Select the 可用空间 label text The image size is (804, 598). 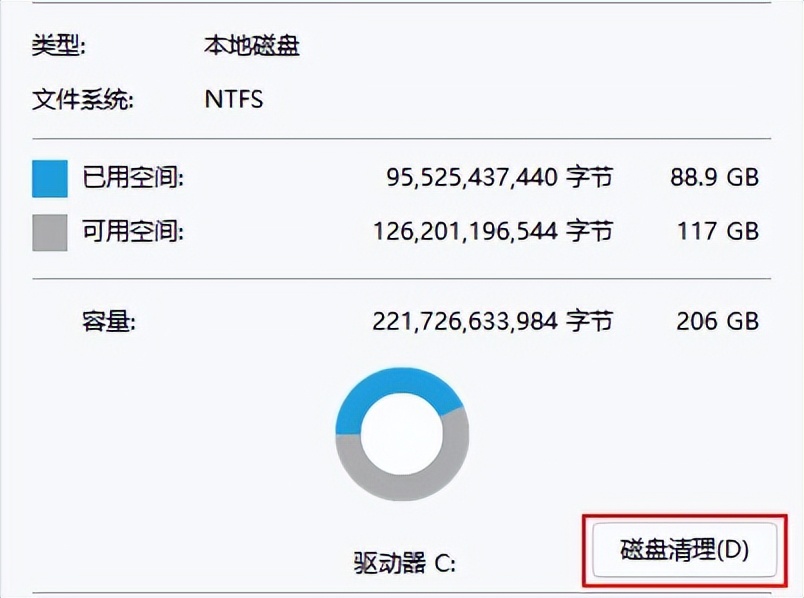pyautogui.click(x=133, y=232)
